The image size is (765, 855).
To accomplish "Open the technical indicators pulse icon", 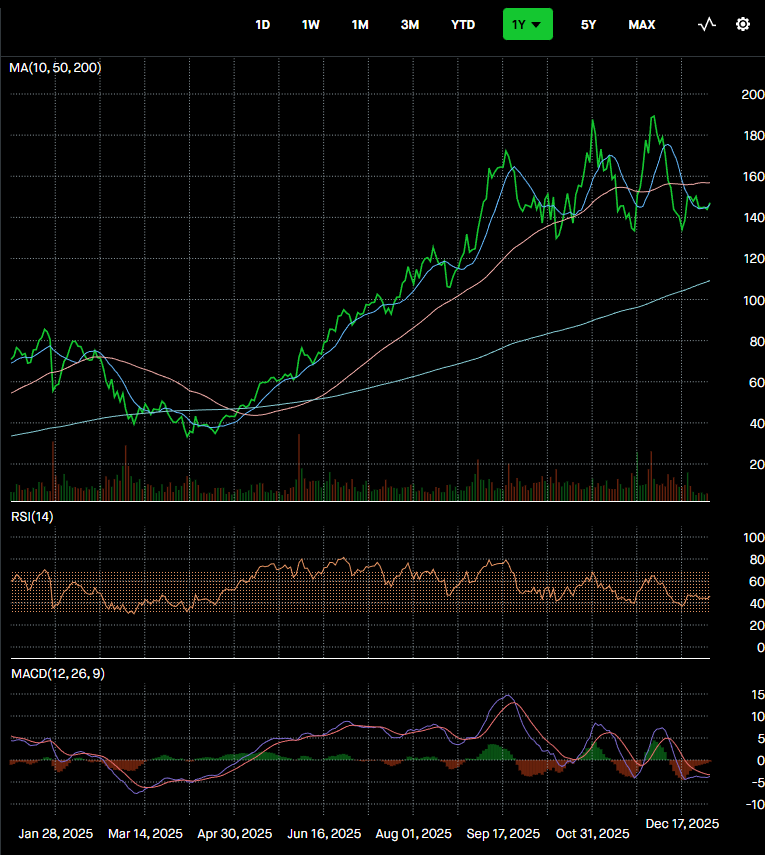I will coord(707,24).
